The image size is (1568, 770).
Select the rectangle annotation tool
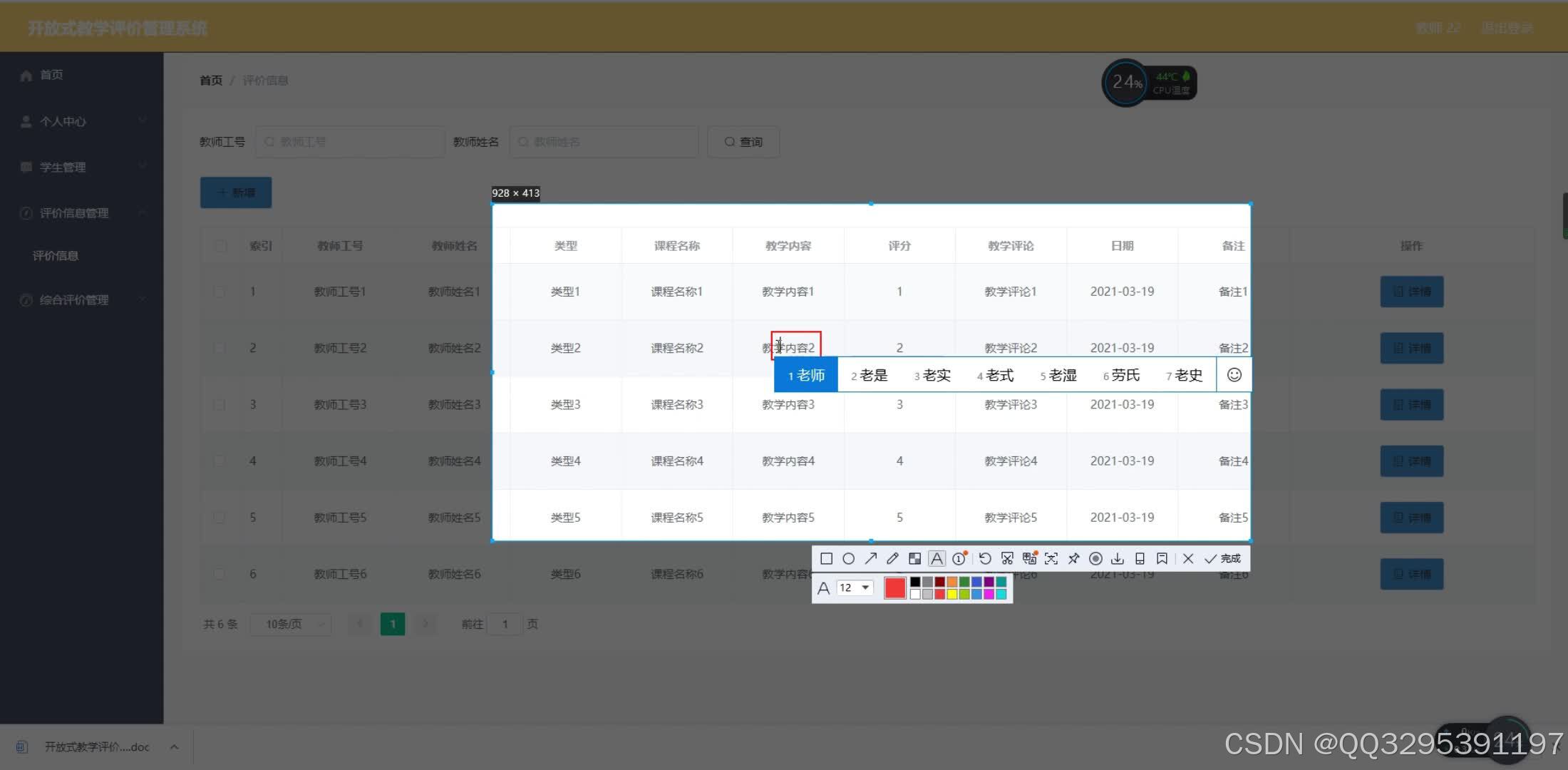[826, 559]
